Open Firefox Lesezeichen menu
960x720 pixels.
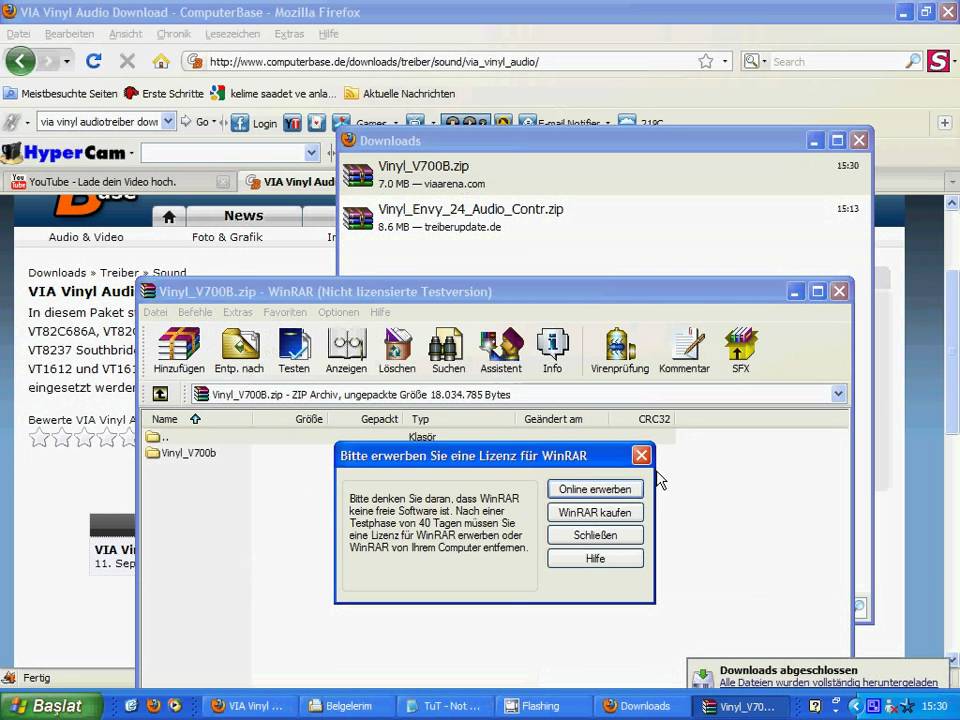(232, 34)
